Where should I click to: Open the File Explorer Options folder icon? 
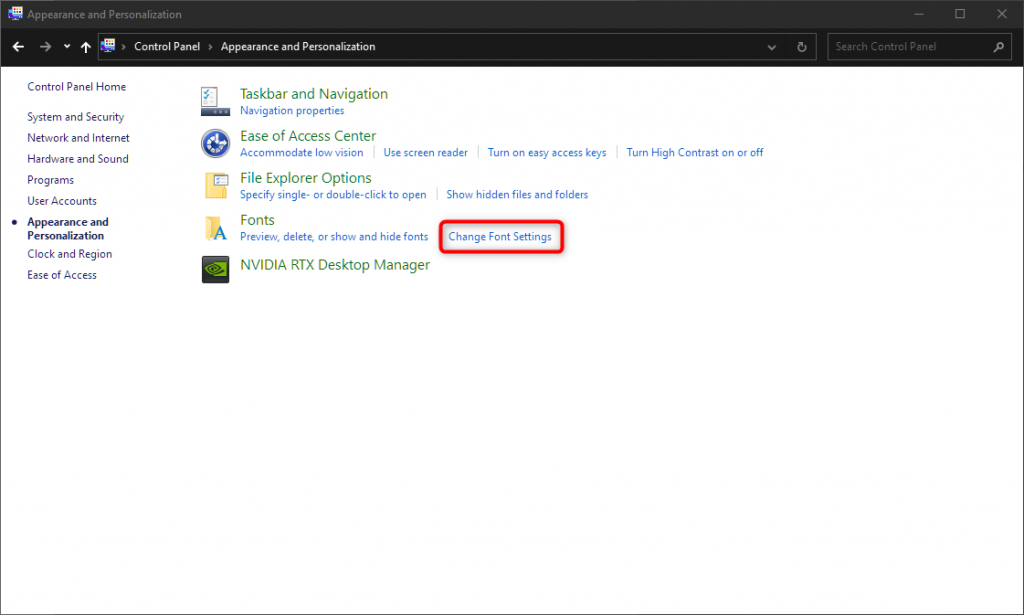[216, 185]
